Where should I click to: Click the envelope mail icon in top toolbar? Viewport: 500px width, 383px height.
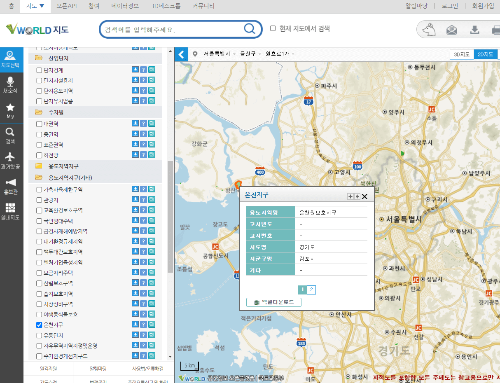[x=452, y=30]
